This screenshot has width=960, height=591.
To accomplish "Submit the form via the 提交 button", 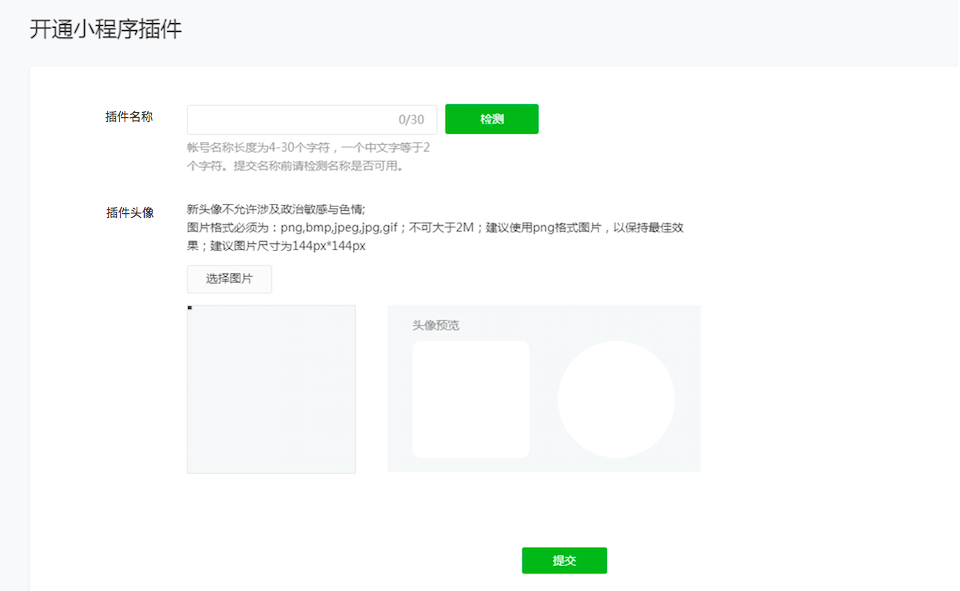I will 564,560.
